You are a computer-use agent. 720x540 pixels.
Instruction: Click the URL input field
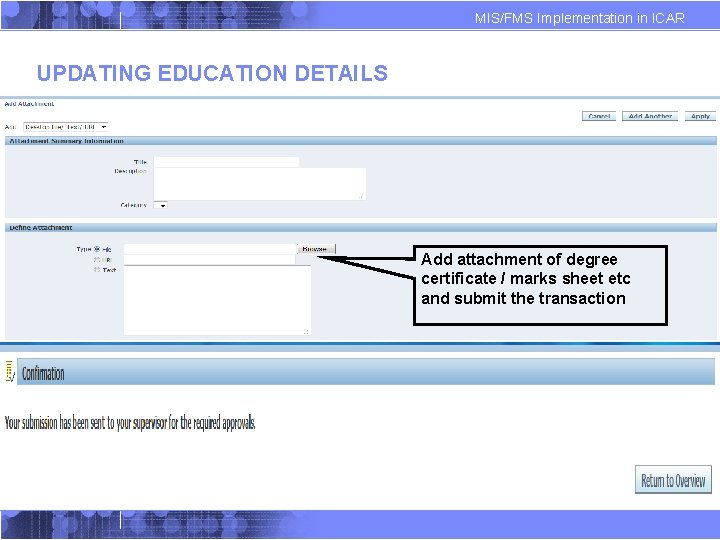click(209, 259)
